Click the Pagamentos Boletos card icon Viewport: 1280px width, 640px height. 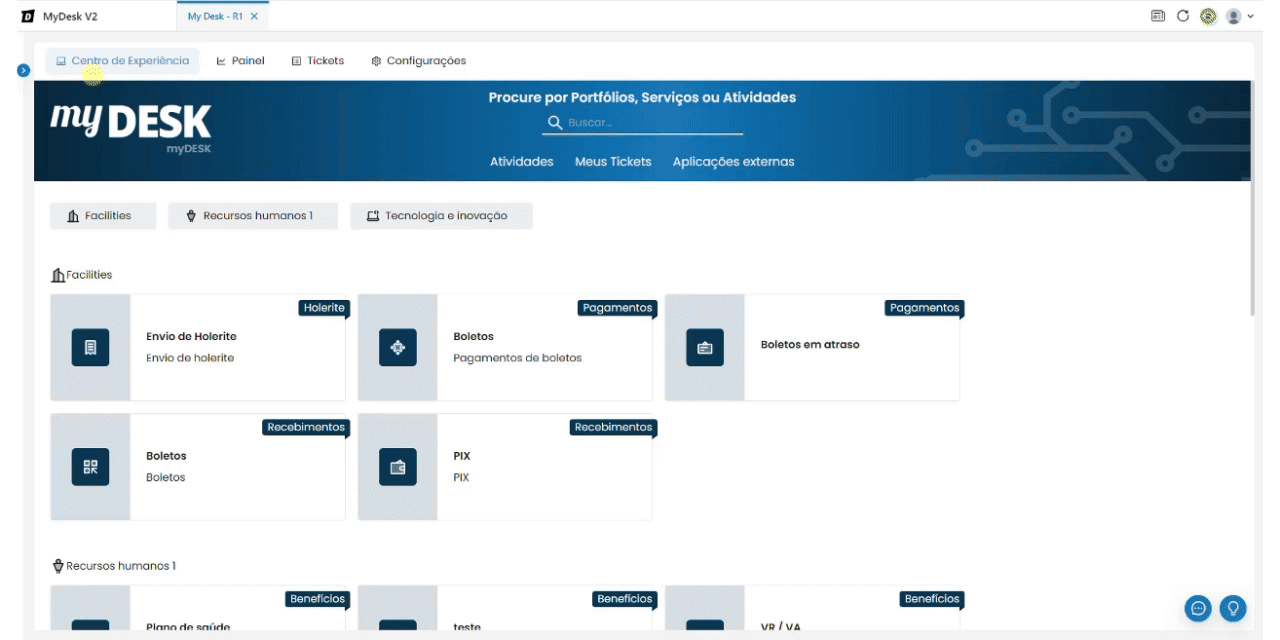397,347
